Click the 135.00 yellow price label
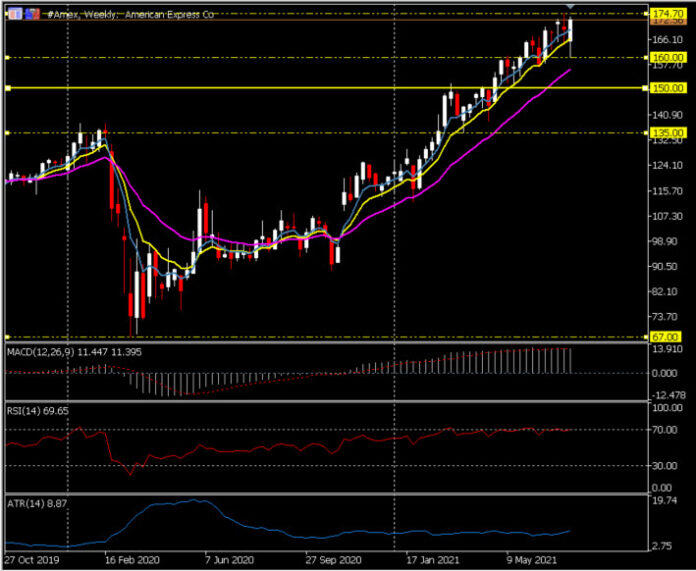This screenshot has height=571, width=696. [x=667, y=132]
